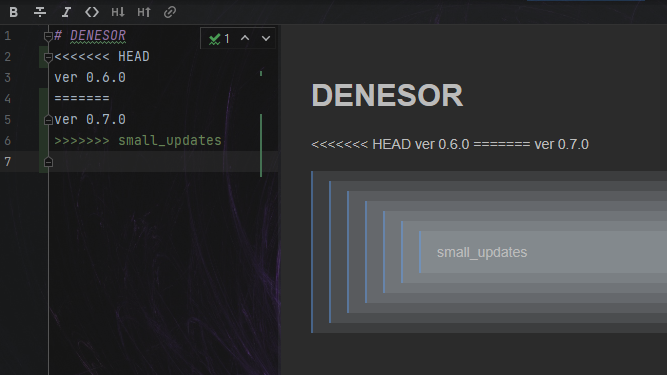Click the '=======' separator line in the editor
The height and width of the screenshot is (375, 667).
(x=82, y=98)
